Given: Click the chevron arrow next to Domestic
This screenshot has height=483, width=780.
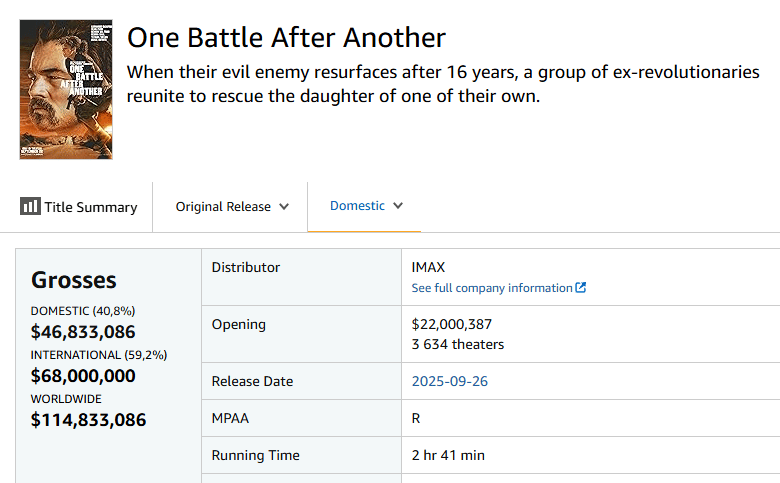Looking at the screenshot, I should 398,206.
